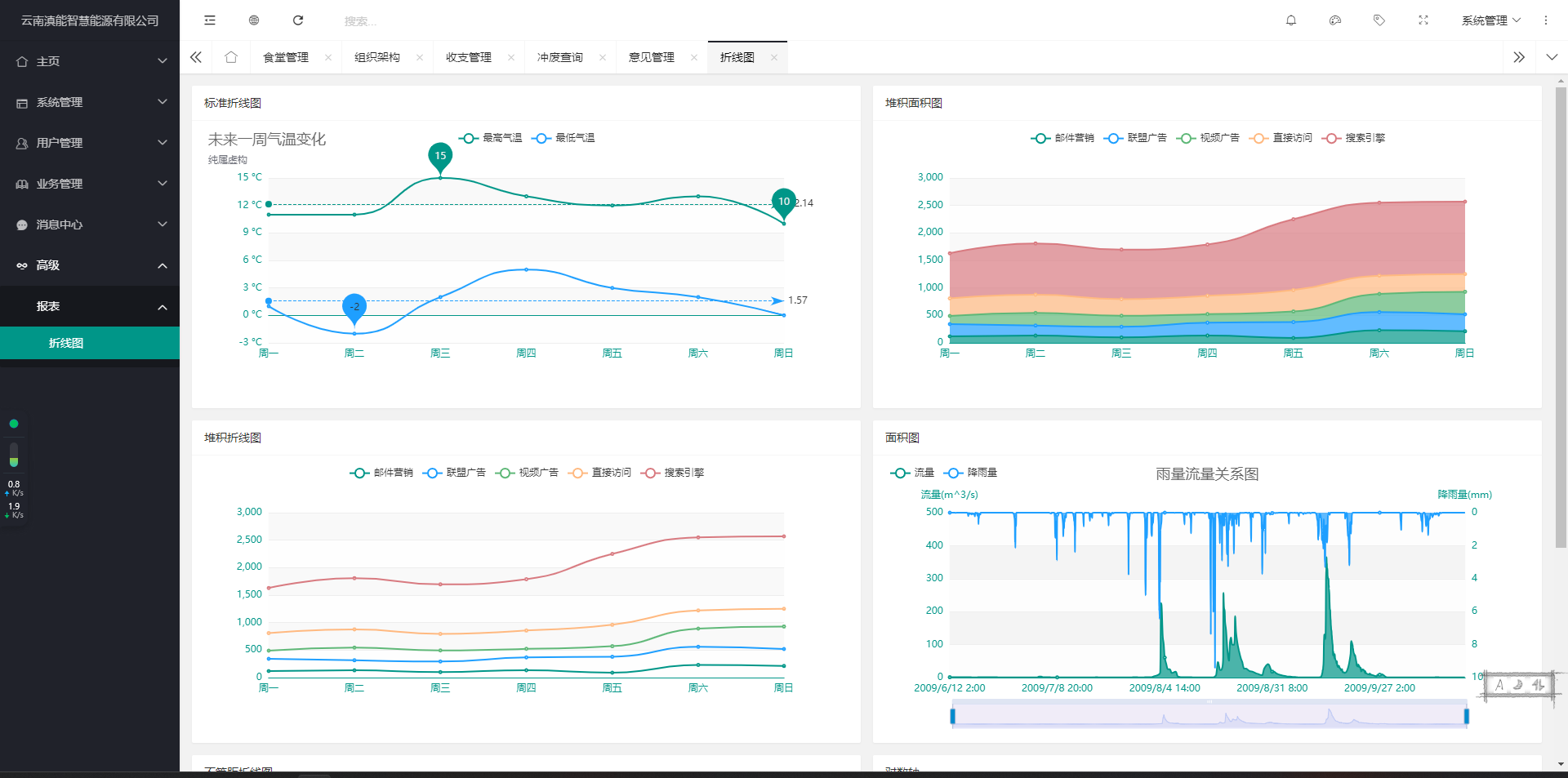Close the 冲废查询 tab
Screen dimensions: 1568x778
[603, 57]
